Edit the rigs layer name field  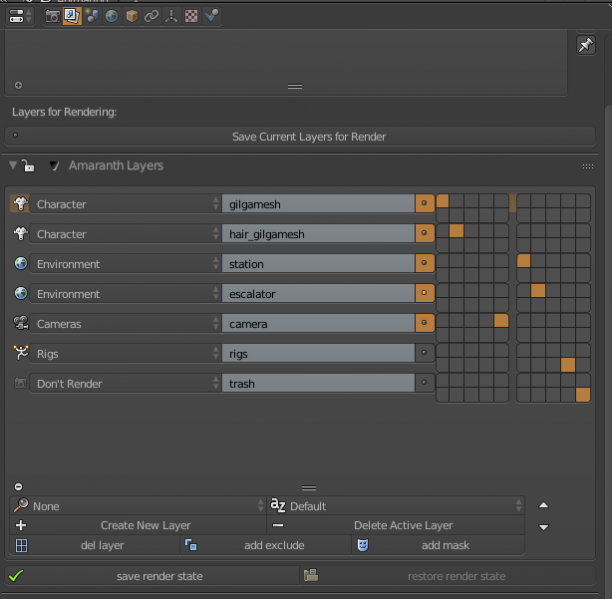318,354
